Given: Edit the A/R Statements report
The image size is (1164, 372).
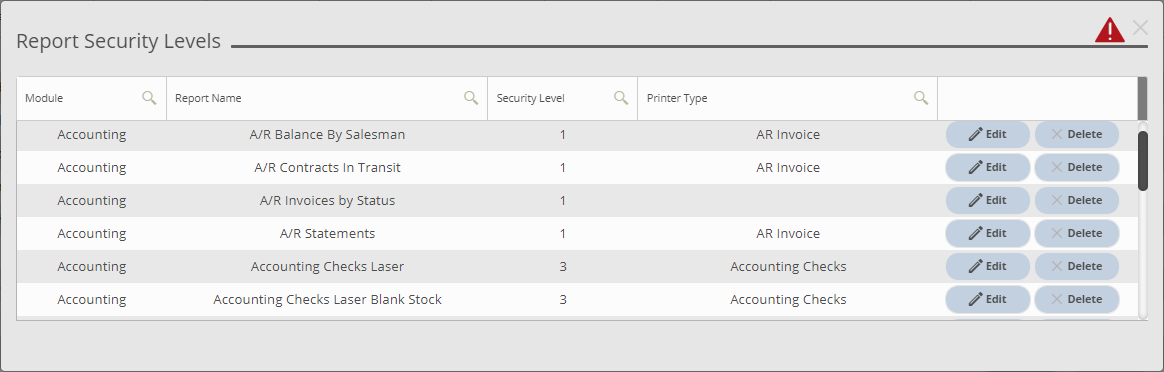Looking at the screenshot, I should click(987, 233).
